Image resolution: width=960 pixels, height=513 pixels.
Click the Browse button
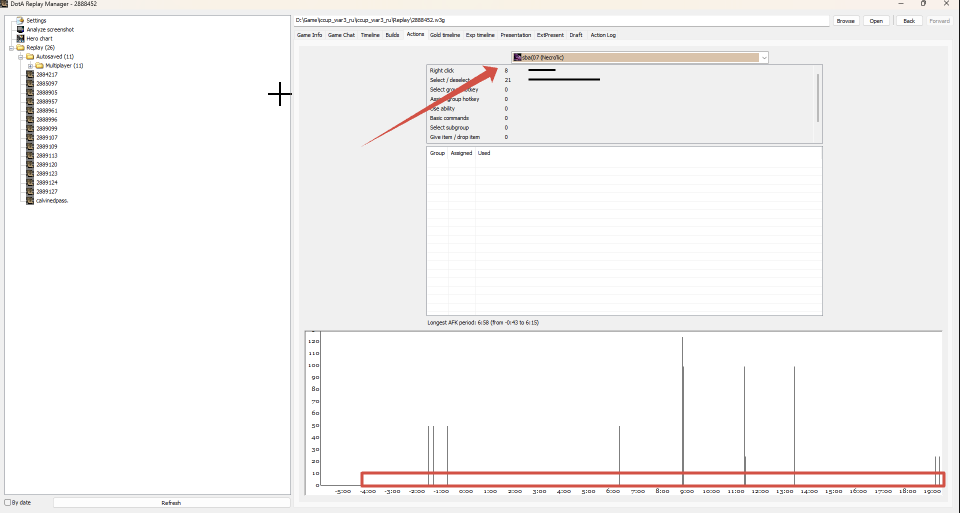[x=846, y=21]
